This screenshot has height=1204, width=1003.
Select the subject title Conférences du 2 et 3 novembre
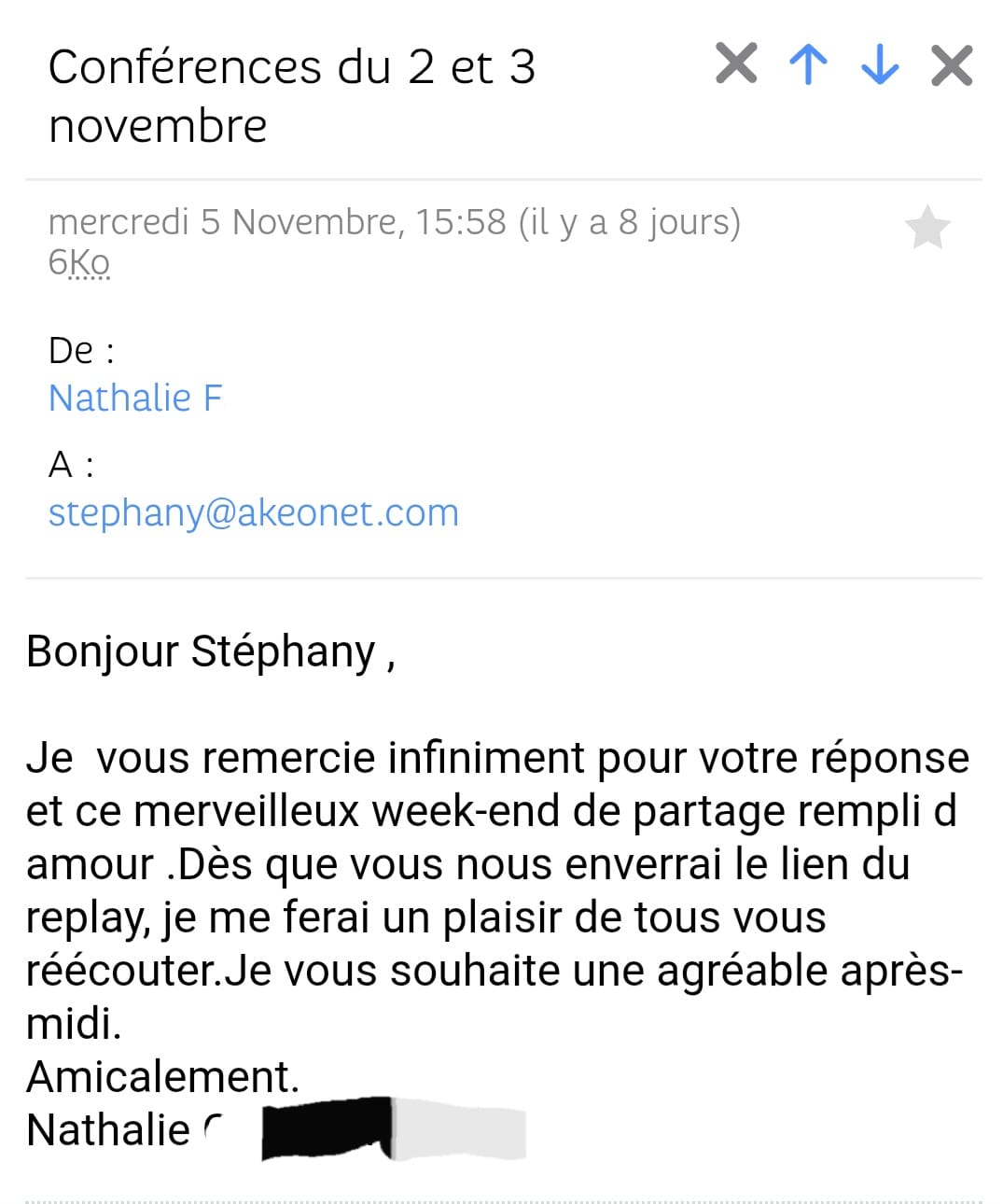[x=291, y=95]
